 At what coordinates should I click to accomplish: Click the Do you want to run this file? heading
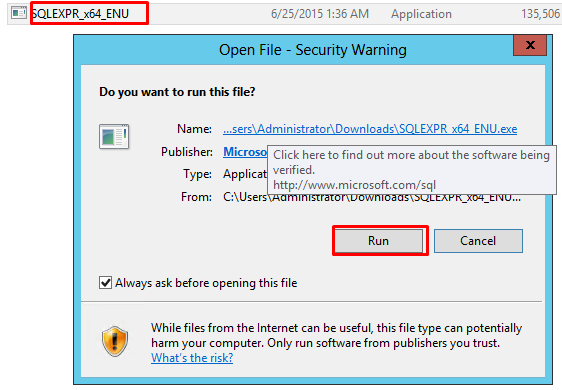pyautogui.click(x=177, y=92)
